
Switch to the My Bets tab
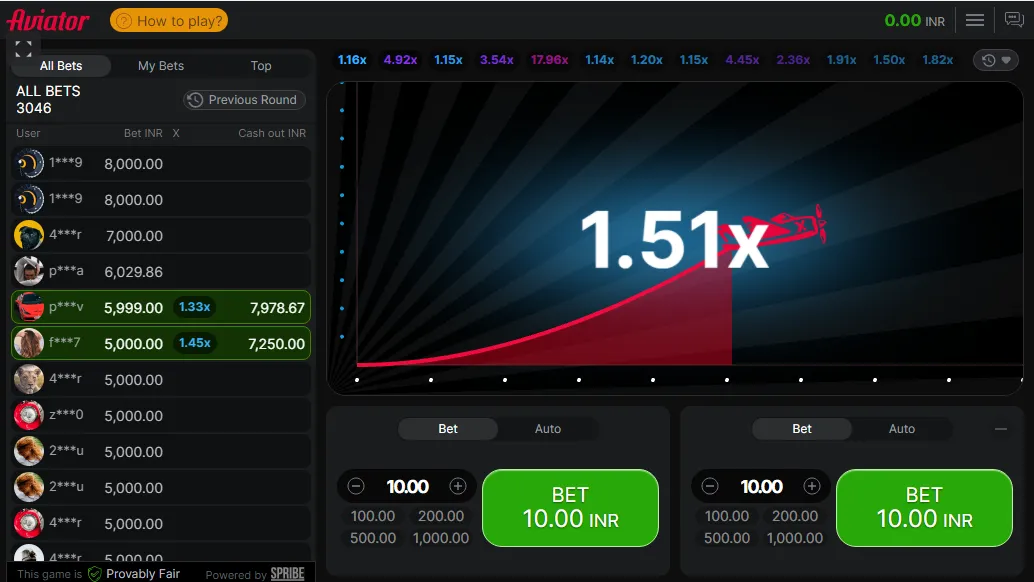click(x=161, y=66)
